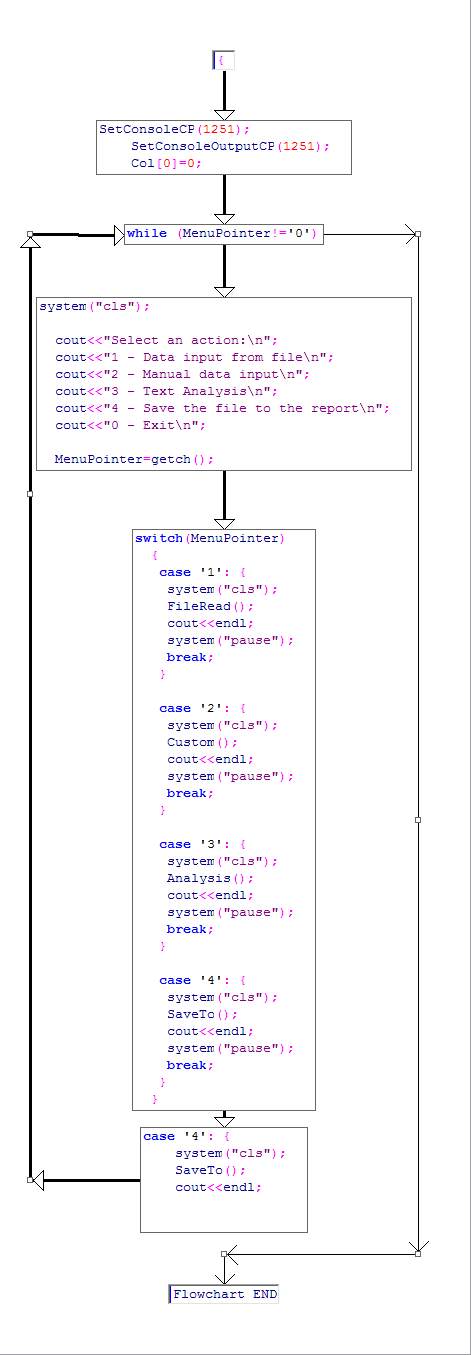The image size is (471, 1355).
Task: Click the line "3 - Text Analysis"
Action: tap(167, 391)
